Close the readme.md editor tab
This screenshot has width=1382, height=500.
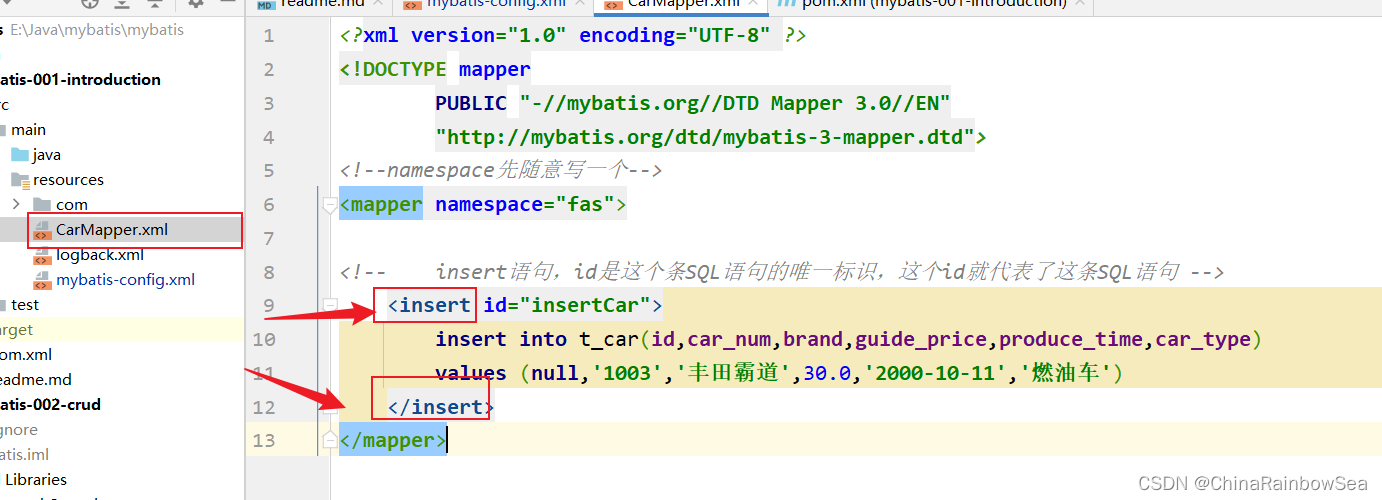(x=378, y=3)
